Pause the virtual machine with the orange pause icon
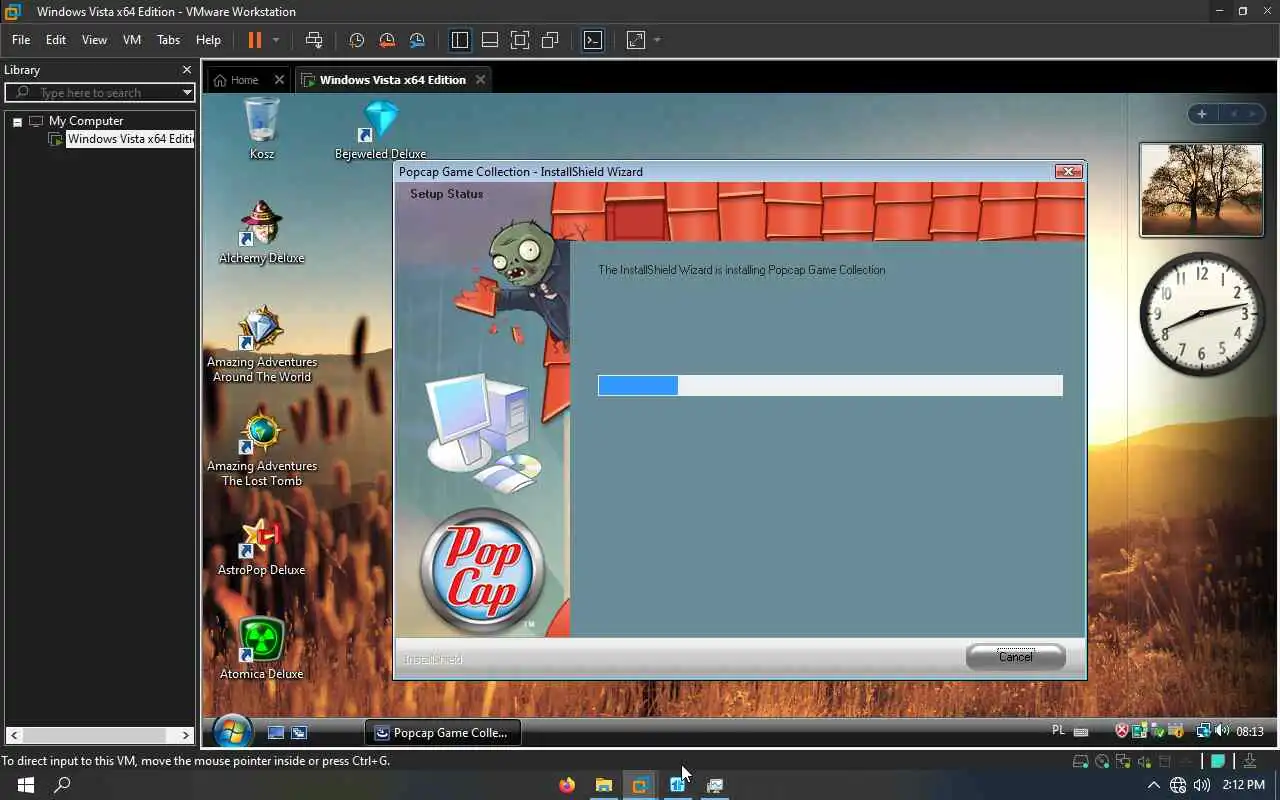The image size is (1280, 800). point(254,40)
